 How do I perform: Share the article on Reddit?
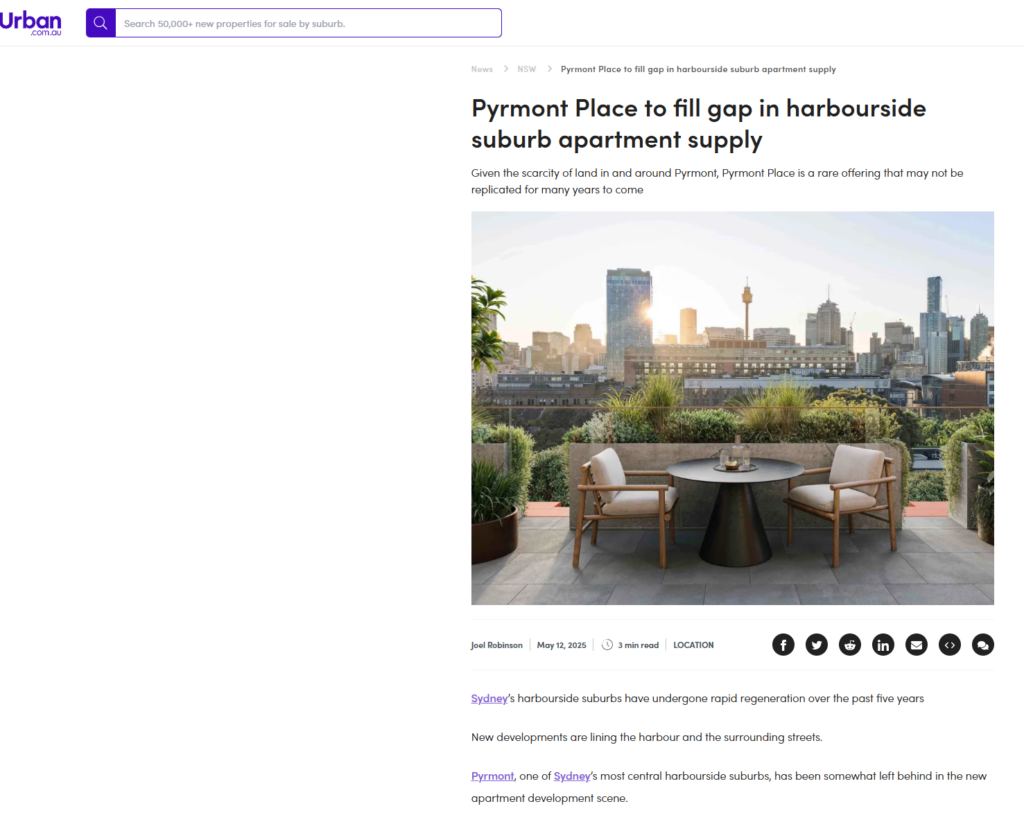click(850, 645)
